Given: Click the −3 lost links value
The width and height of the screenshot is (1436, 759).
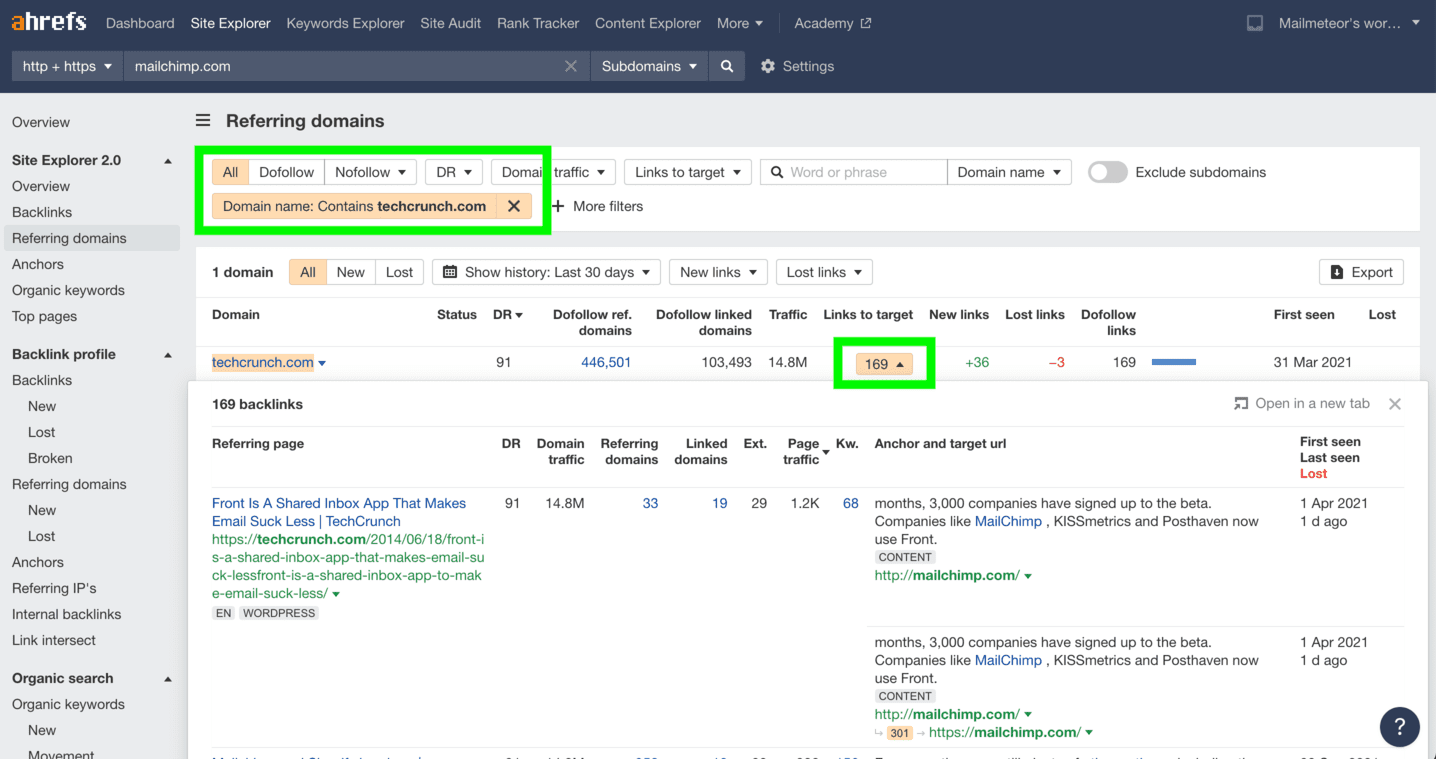Looking at the screenshot, I should [1056, 362].
